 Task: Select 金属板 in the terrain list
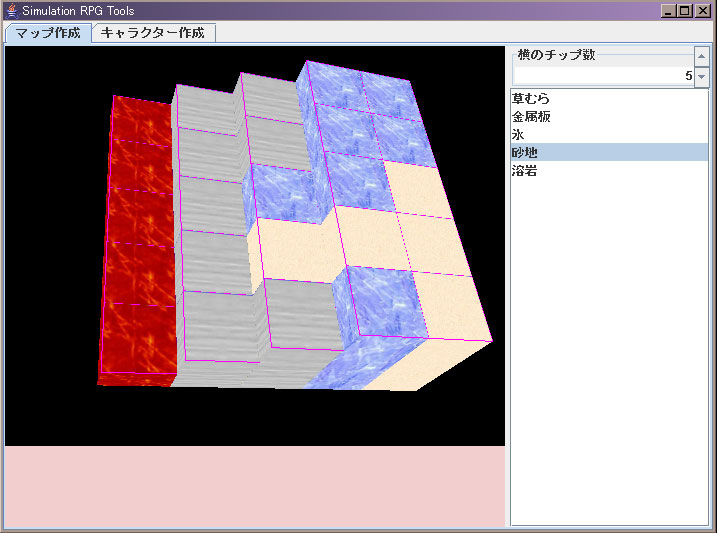[609, 116]
